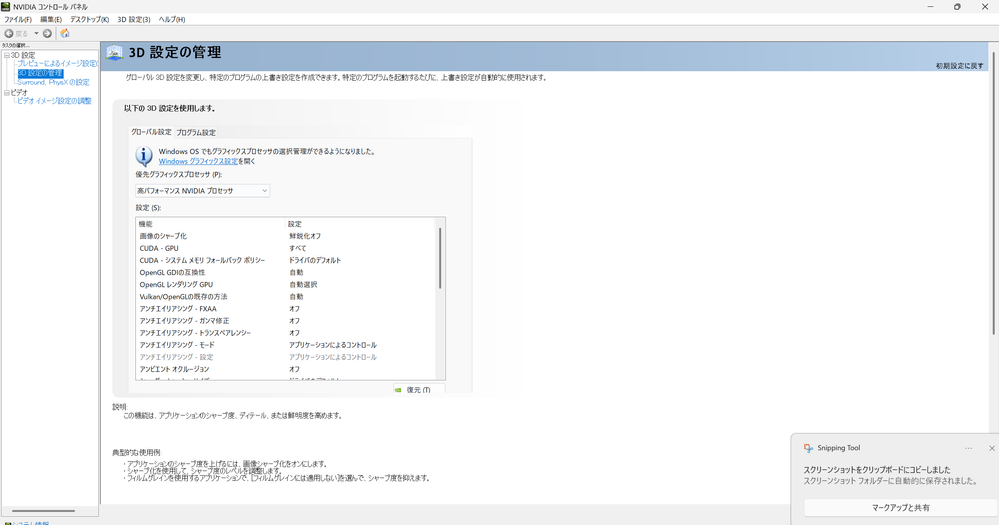Viewport: 999px width, 525px height.
Task: Select 3D 設定の管理 tree item
Action: 40,73
